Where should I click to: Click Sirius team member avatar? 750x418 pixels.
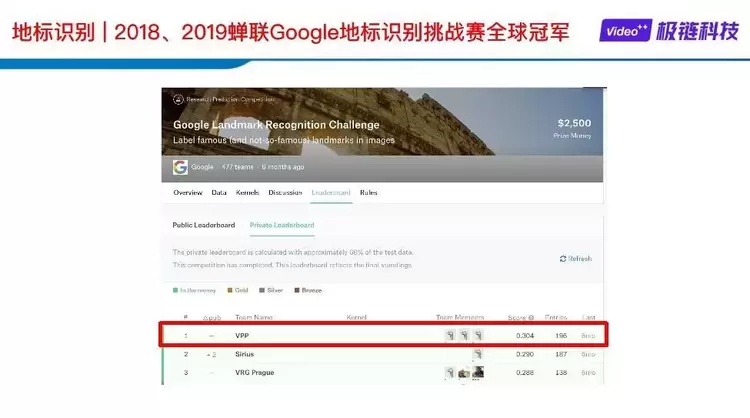tap(478, 354)
